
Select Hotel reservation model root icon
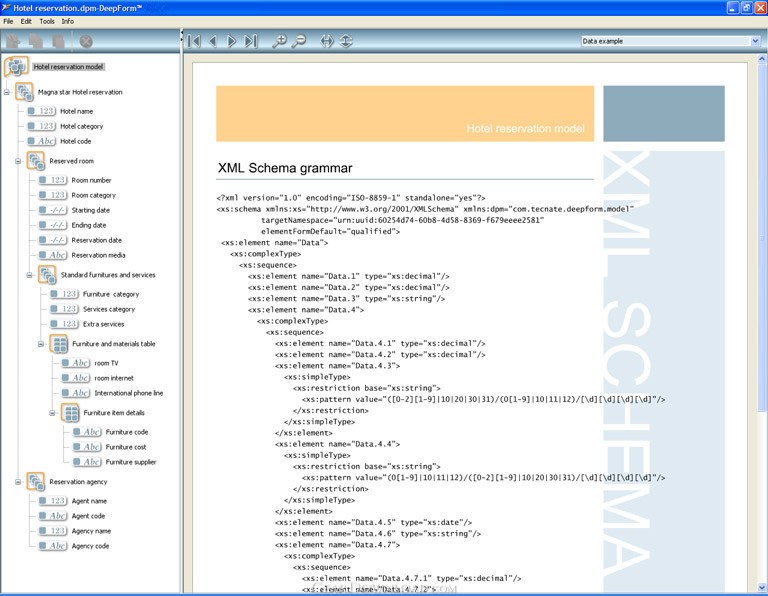(16, 66)
